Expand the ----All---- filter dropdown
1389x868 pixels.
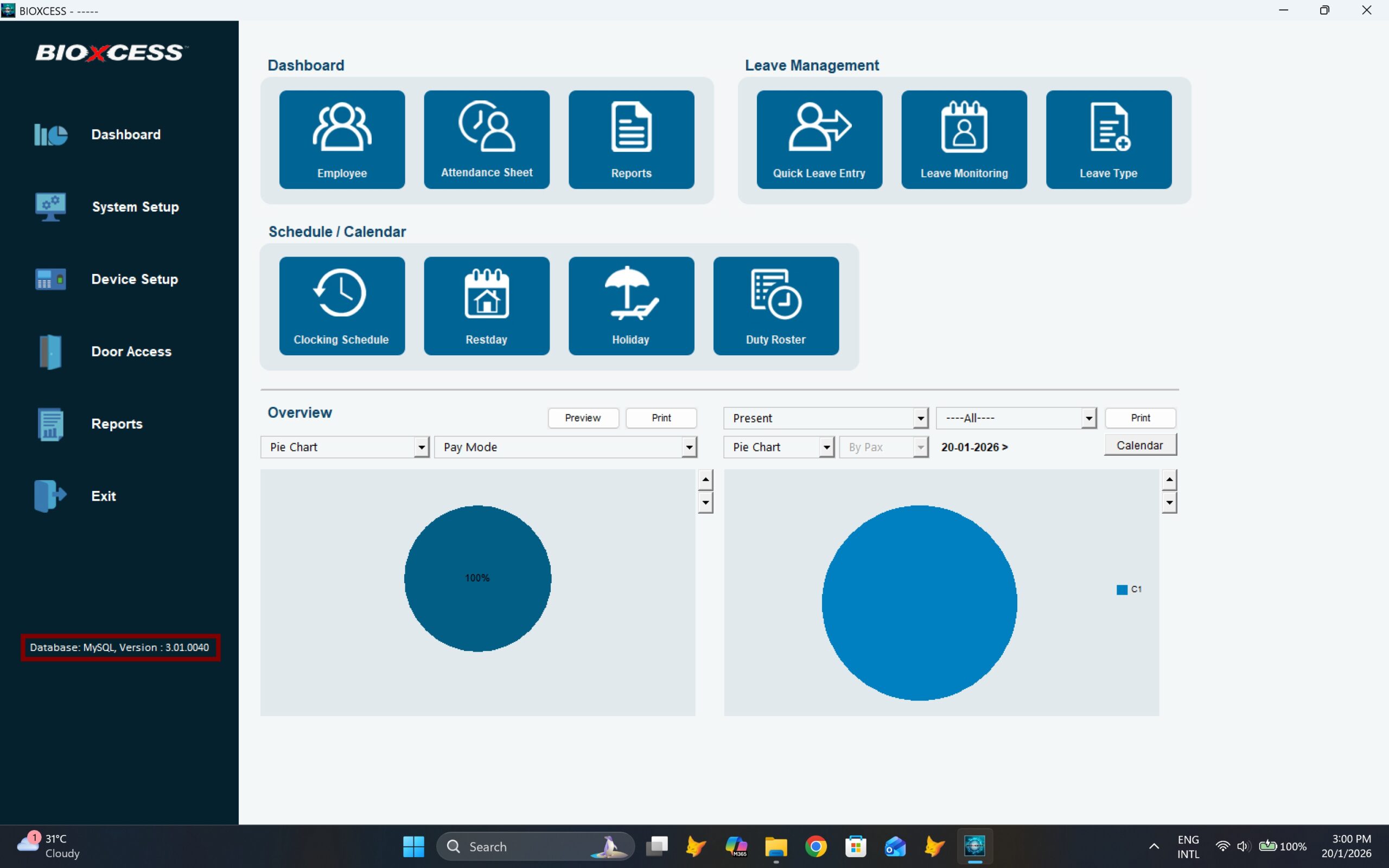point(1088,418)
